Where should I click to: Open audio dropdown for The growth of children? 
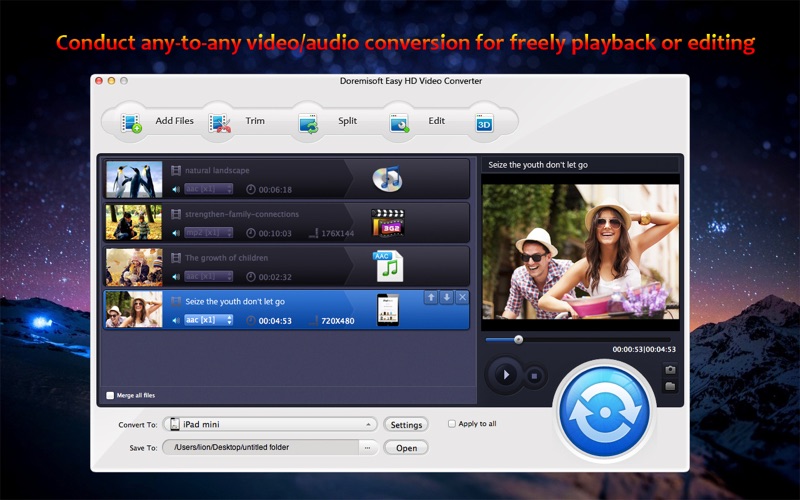click(209, 276)
